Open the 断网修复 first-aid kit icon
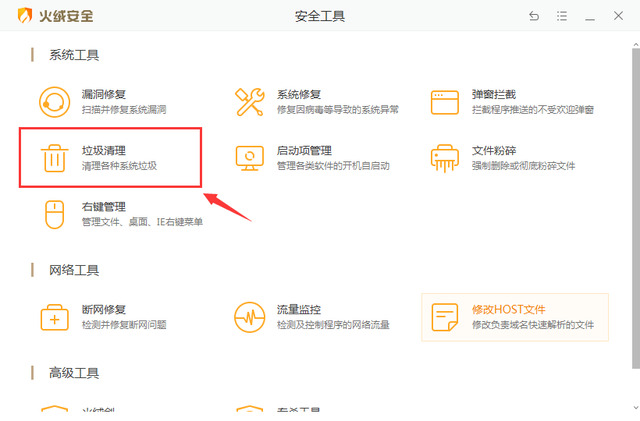This screenshot has width=640, height=421. click(x=54, y=317)
